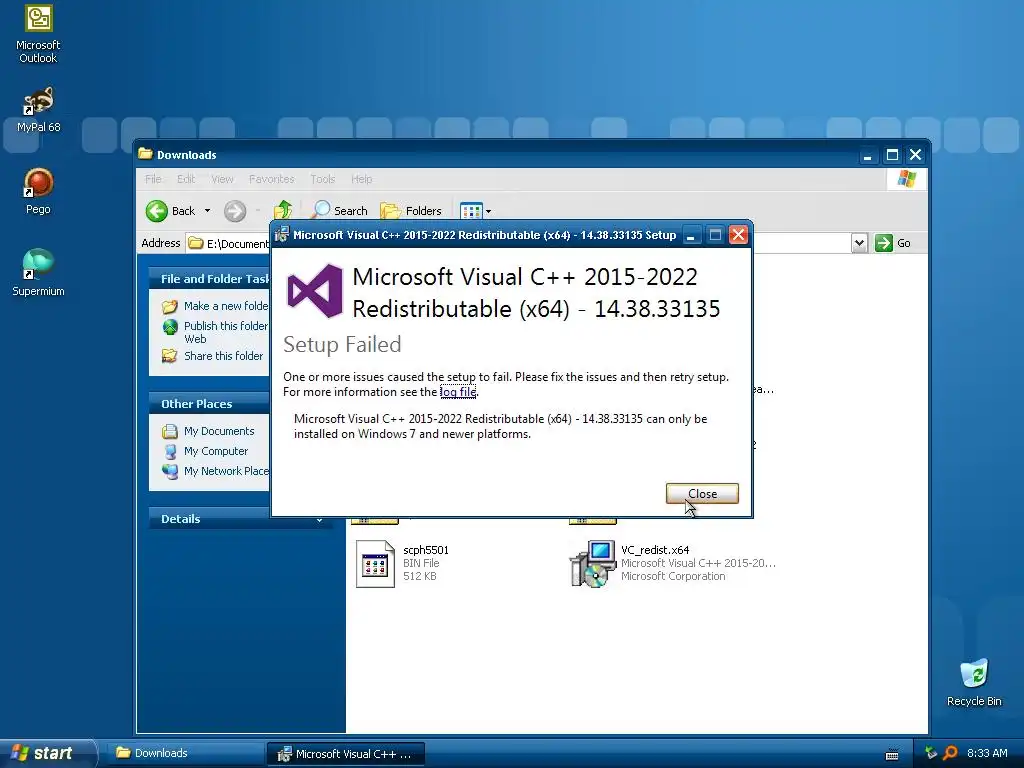Select the VC_redist.x64 installer icon

click(593, 564)
